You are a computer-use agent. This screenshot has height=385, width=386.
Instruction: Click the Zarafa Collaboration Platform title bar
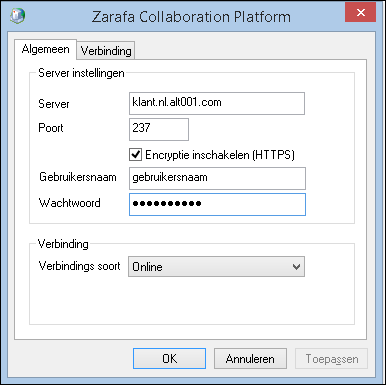[x=191, y=17]
